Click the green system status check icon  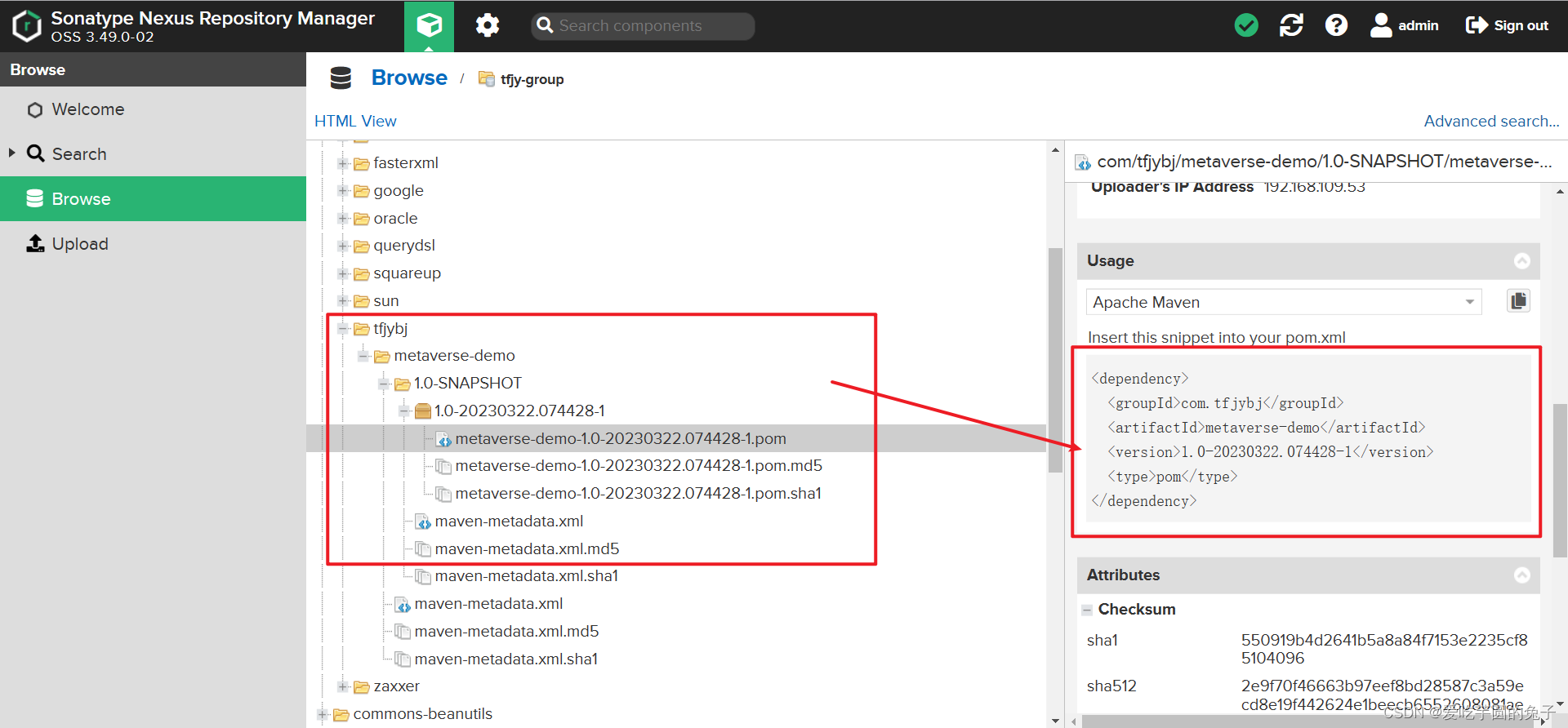1246,25
